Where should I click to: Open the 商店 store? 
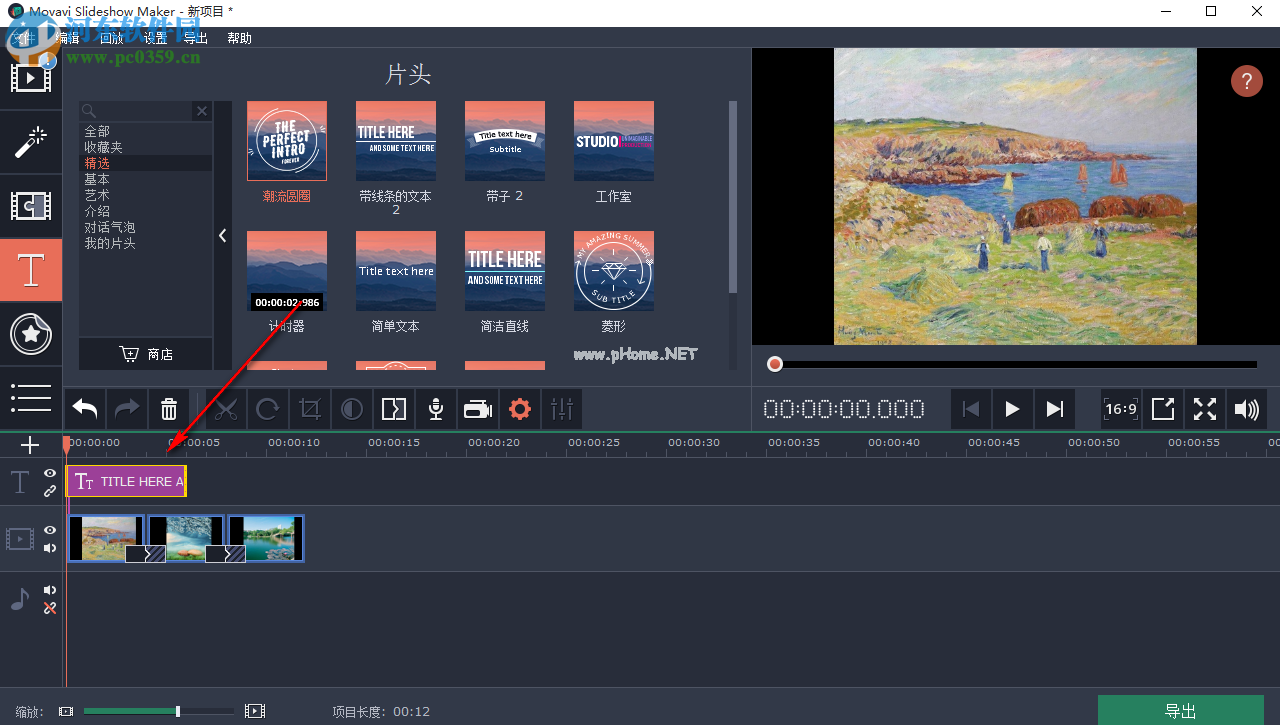148,353
